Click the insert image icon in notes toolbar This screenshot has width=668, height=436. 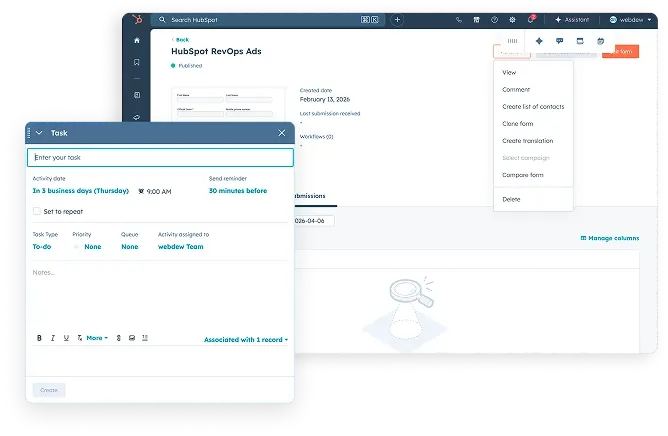tap(132, 338)
